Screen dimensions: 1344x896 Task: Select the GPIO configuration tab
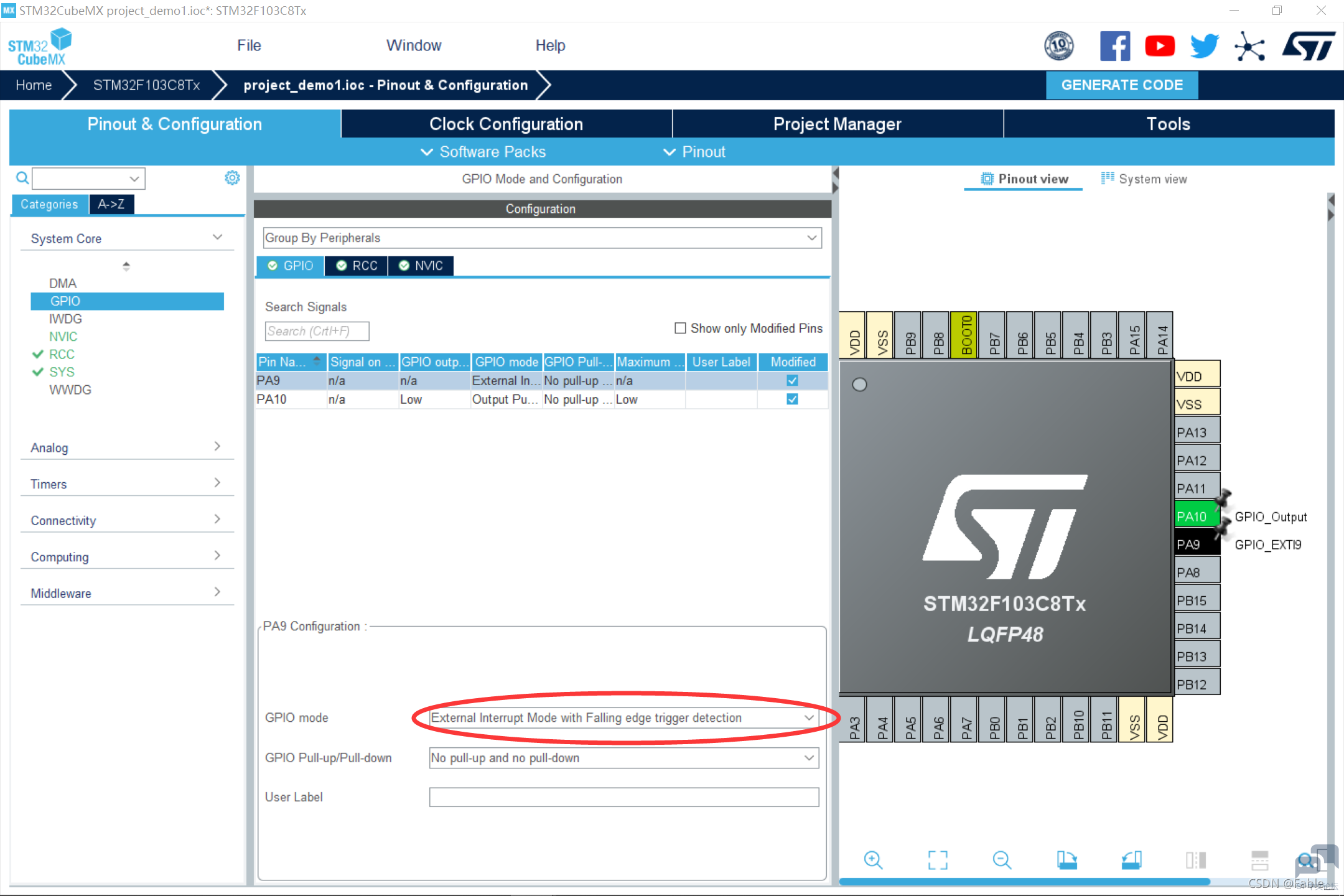pos(290,266)
